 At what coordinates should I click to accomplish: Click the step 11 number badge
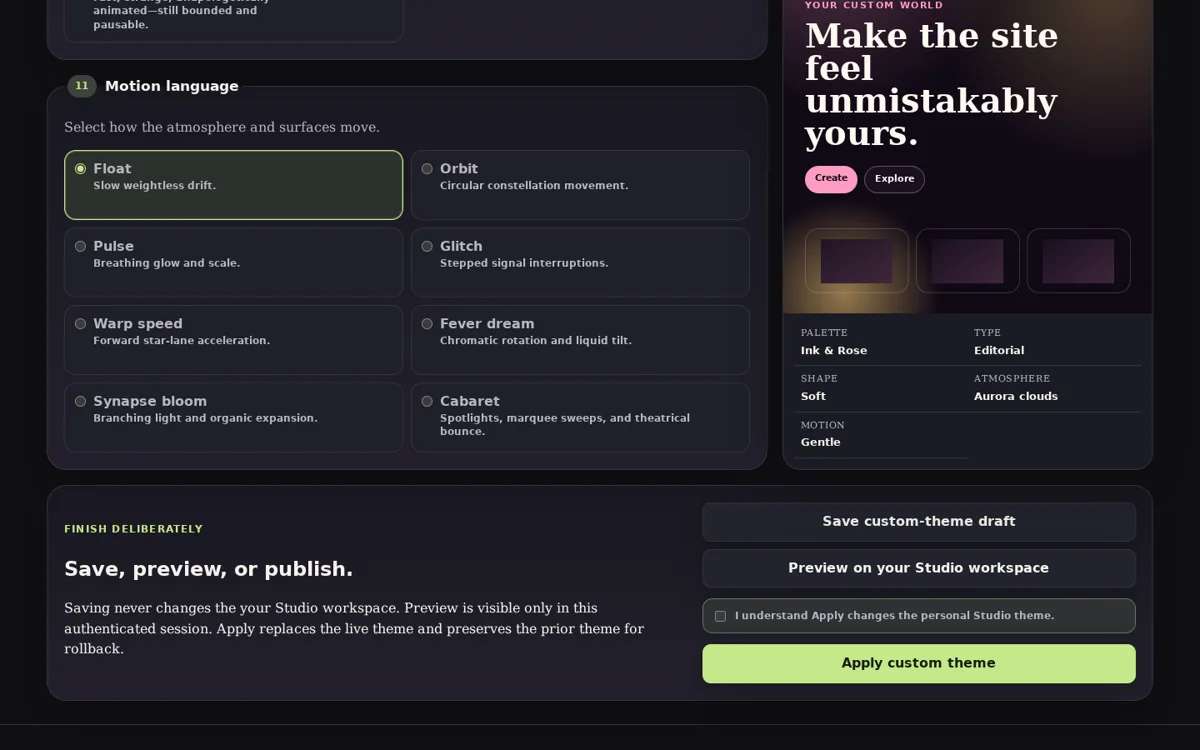tap(82, 86)
